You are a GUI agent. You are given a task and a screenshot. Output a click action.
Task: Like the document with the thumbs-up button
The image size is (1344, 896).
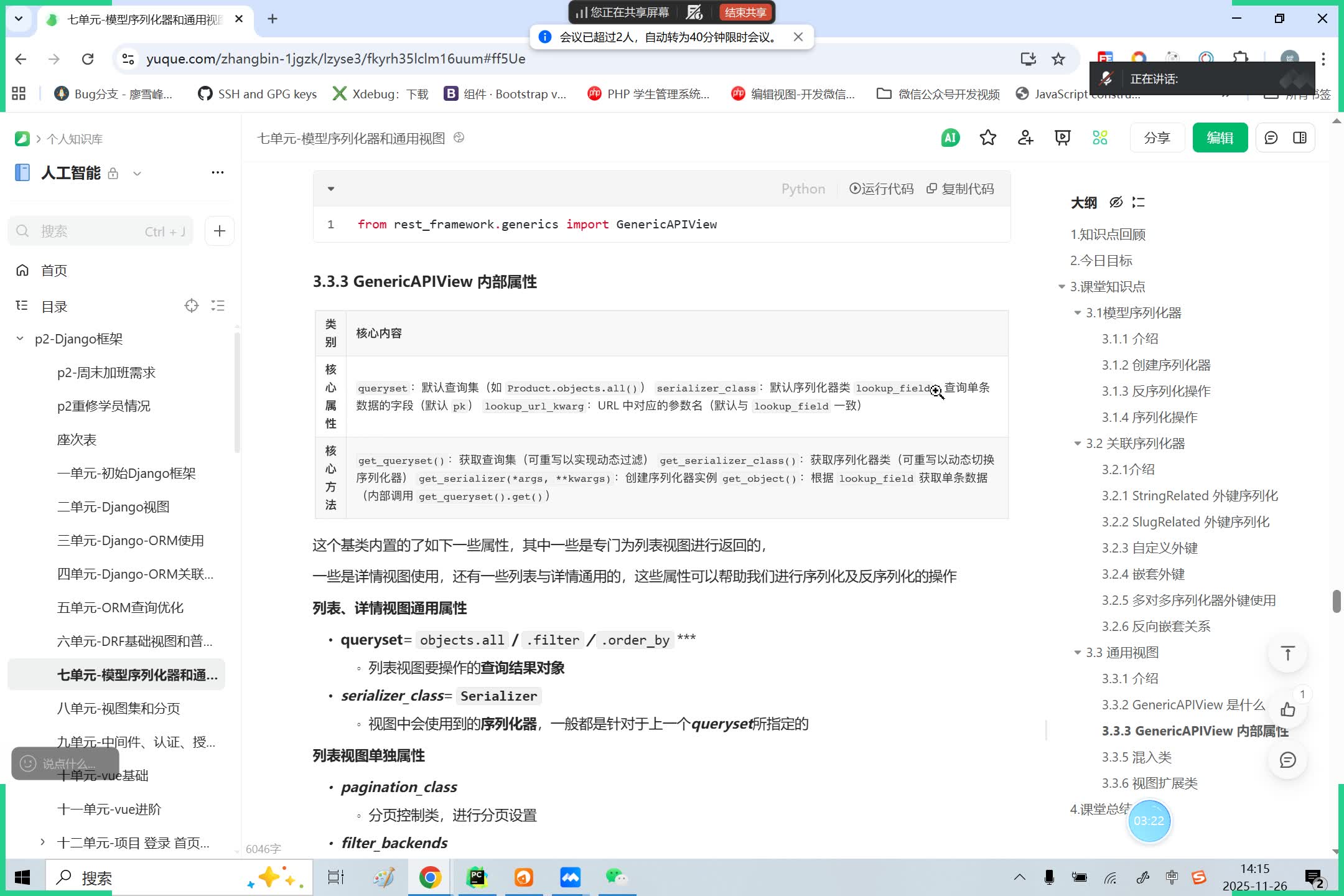click(x=1287, y=709)
